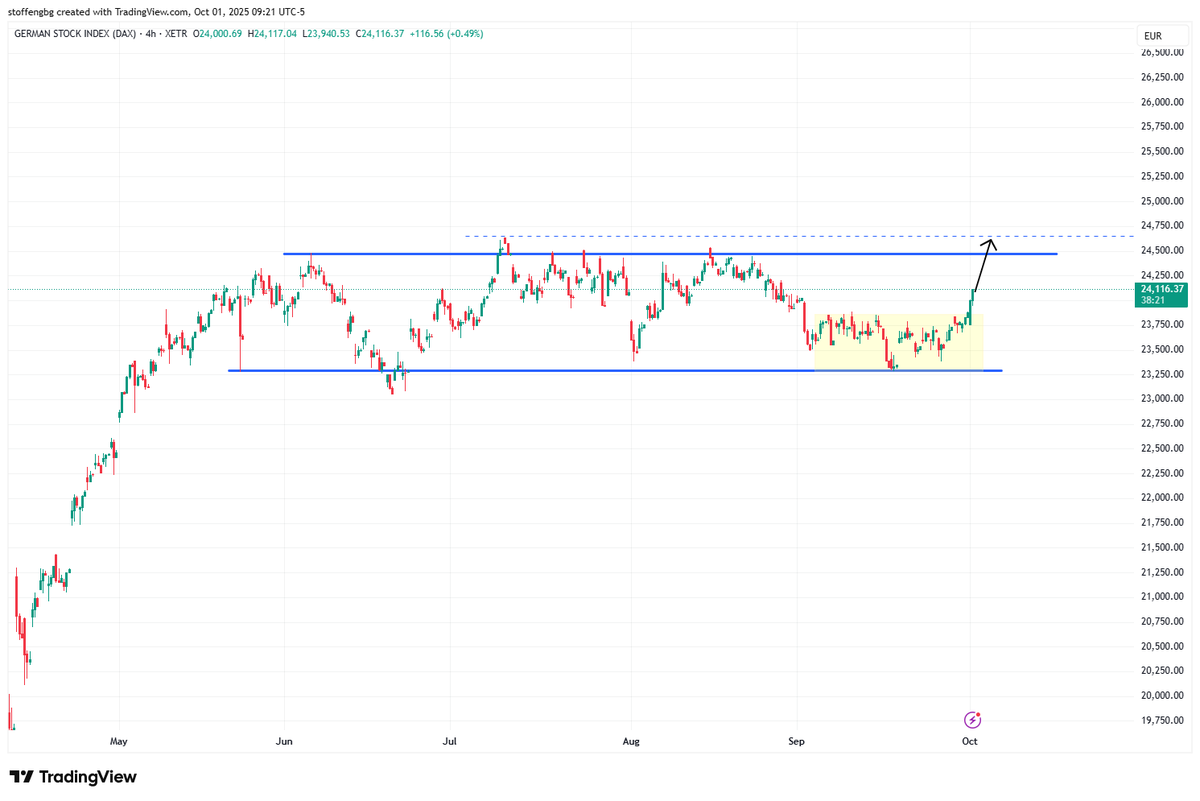The image size is (1200, 801).
Task: Click the Oct label on the time axis
Action: 969,742
